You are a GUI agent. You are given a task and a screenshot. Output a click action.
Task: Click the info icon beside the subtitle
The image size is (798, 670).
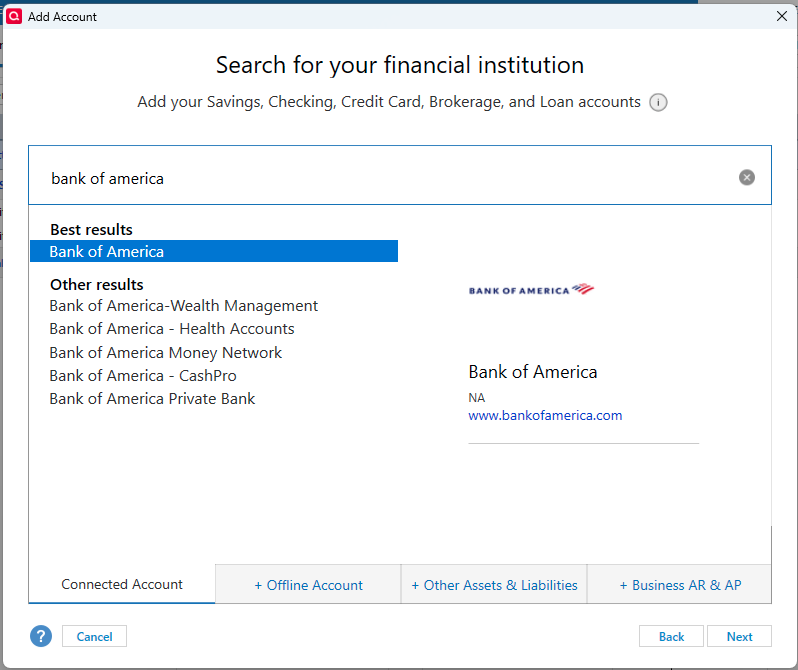[658, 102]
